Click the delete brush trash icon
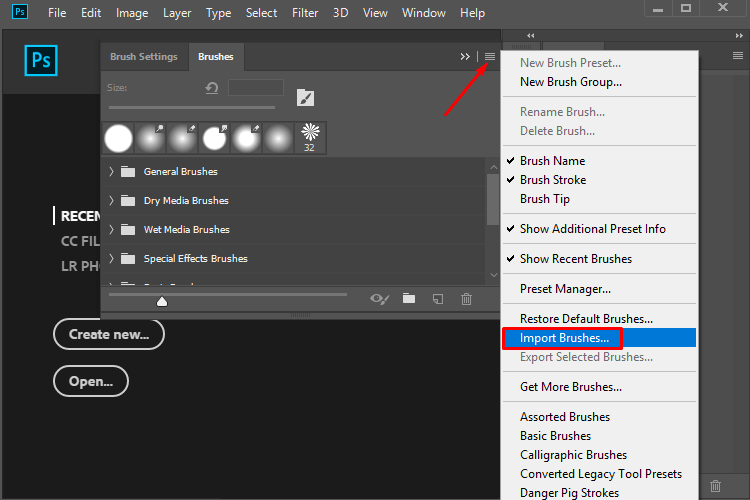The image size is (750, 500). click(x=466, y=299)
